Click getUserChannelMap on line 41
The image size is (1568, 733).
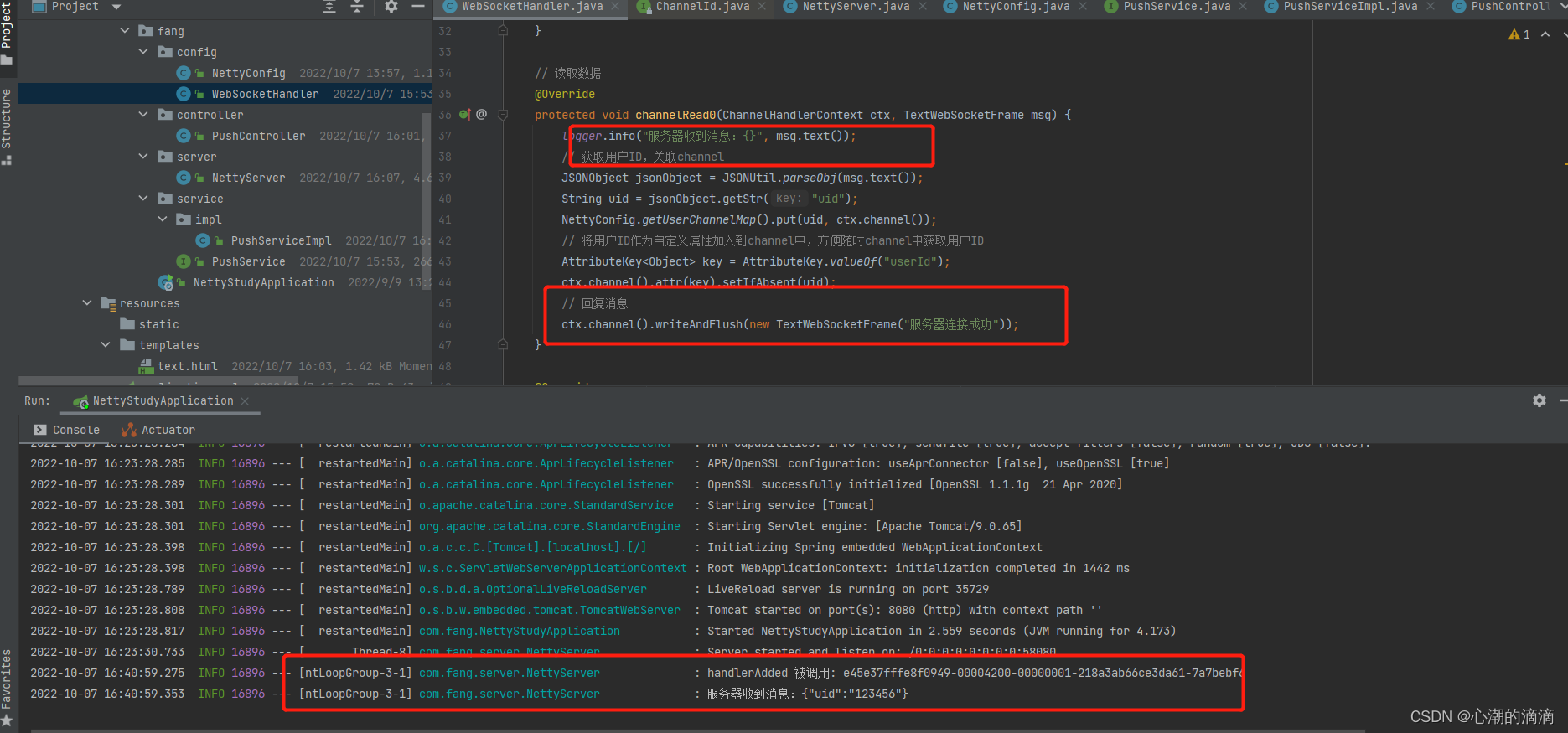699,219
